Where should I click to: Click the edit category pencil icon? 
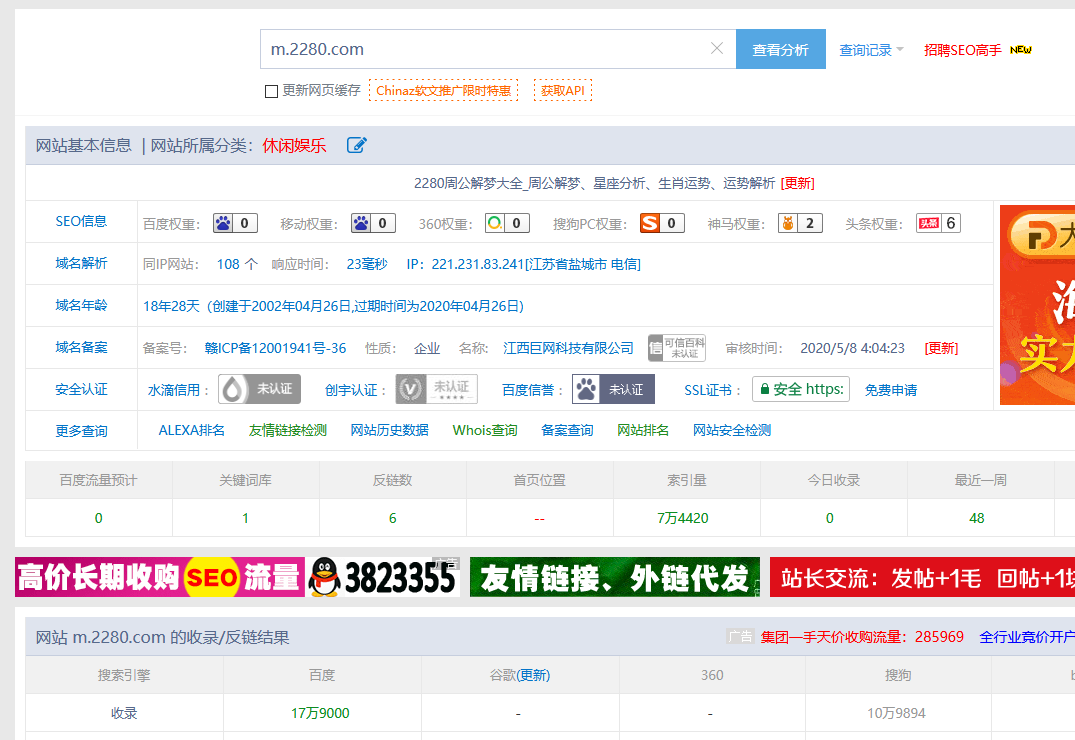coord(357,145)
